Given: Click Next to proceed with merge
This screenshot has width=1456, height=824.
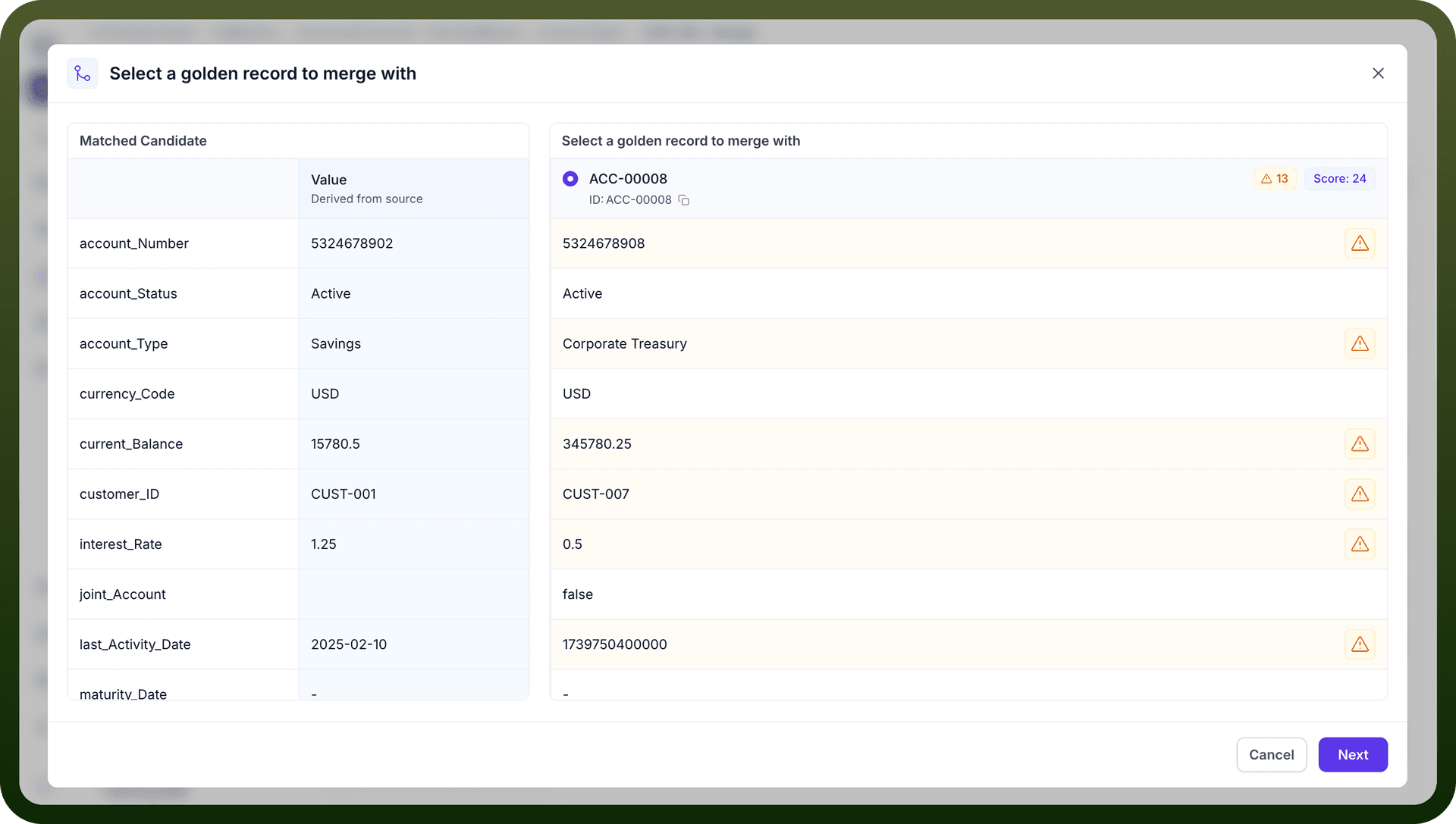Looking at the screenshot, I should point(1353,754).
